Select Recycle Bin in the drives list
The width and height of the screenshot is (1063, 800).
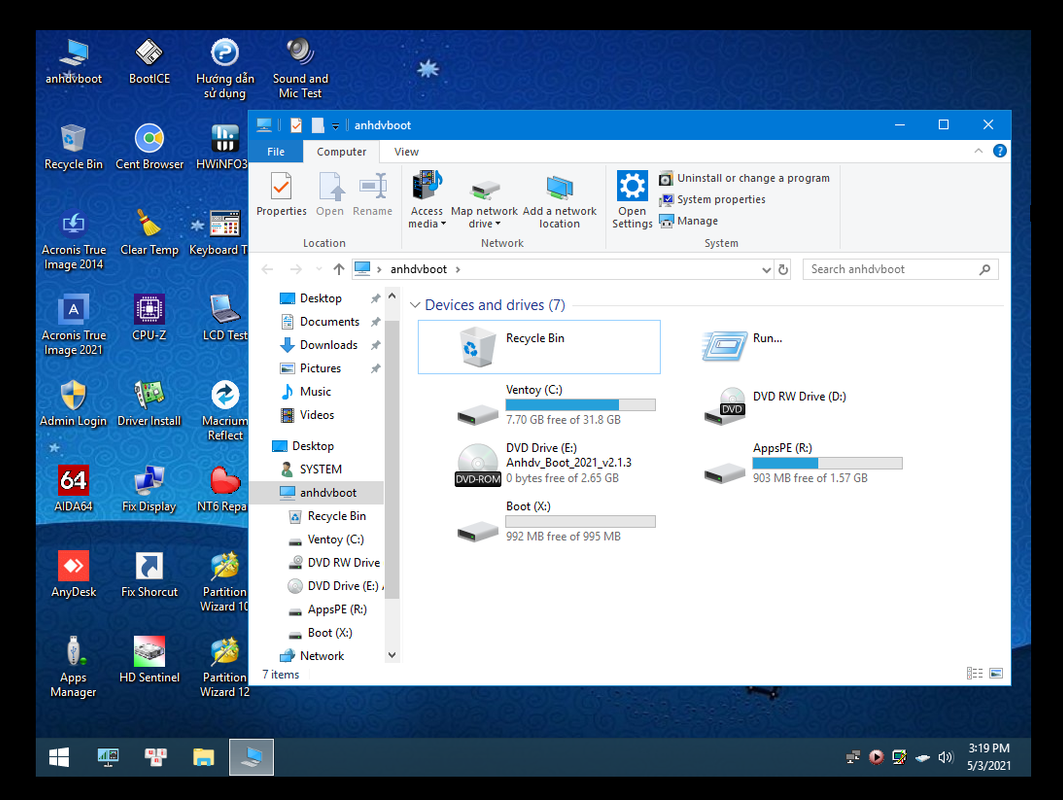click(x=539, y=347)
